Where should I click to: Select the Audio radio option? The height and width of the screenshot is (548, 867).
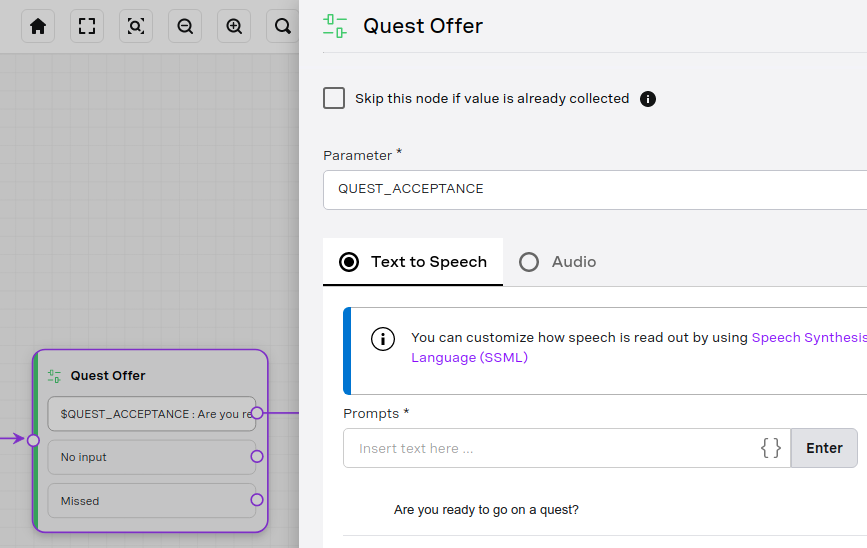click(529, 262)
